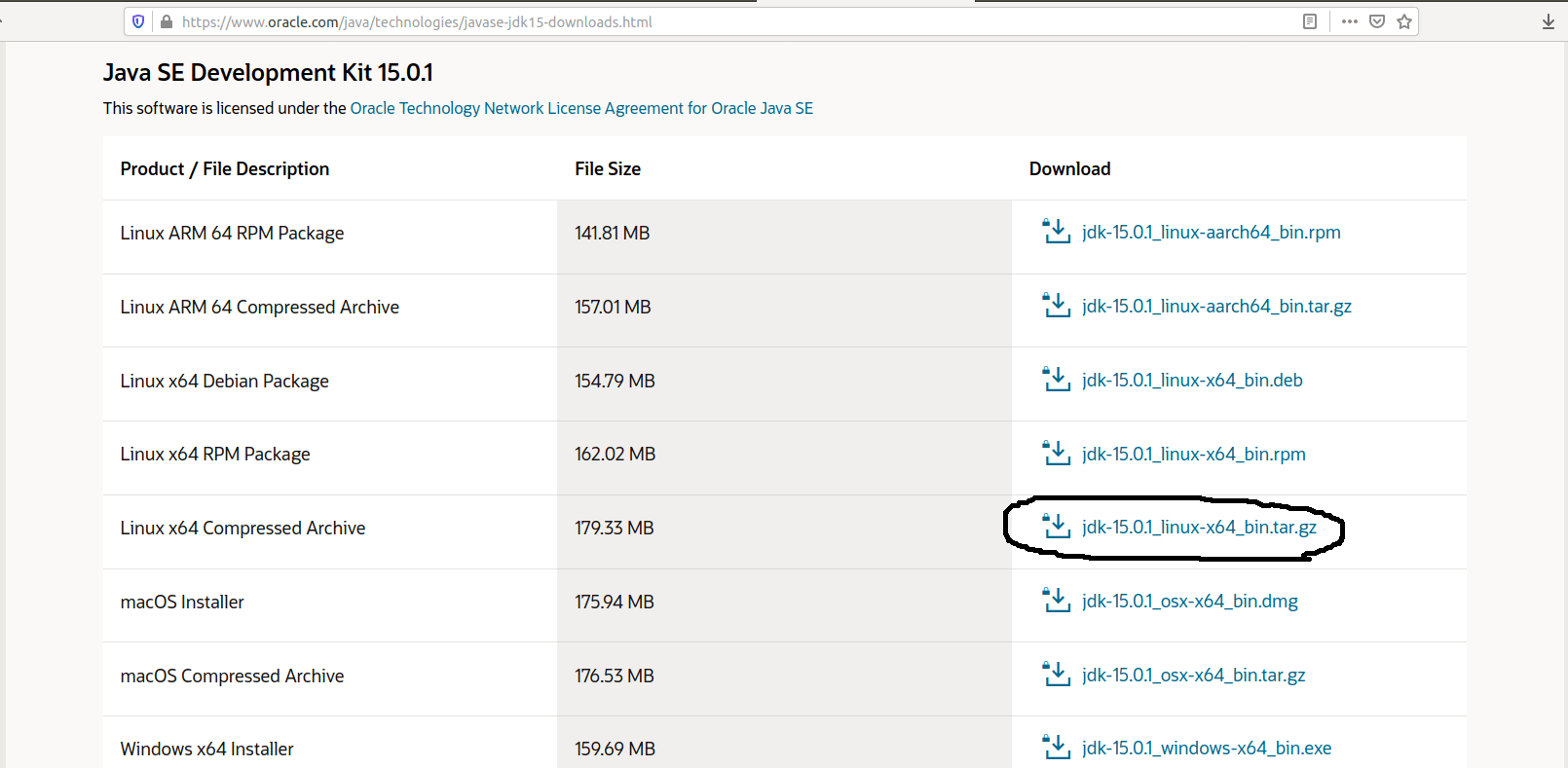Download jdk-15.0.1_linux-x64_bin.rpm

tap(1194, 454)
